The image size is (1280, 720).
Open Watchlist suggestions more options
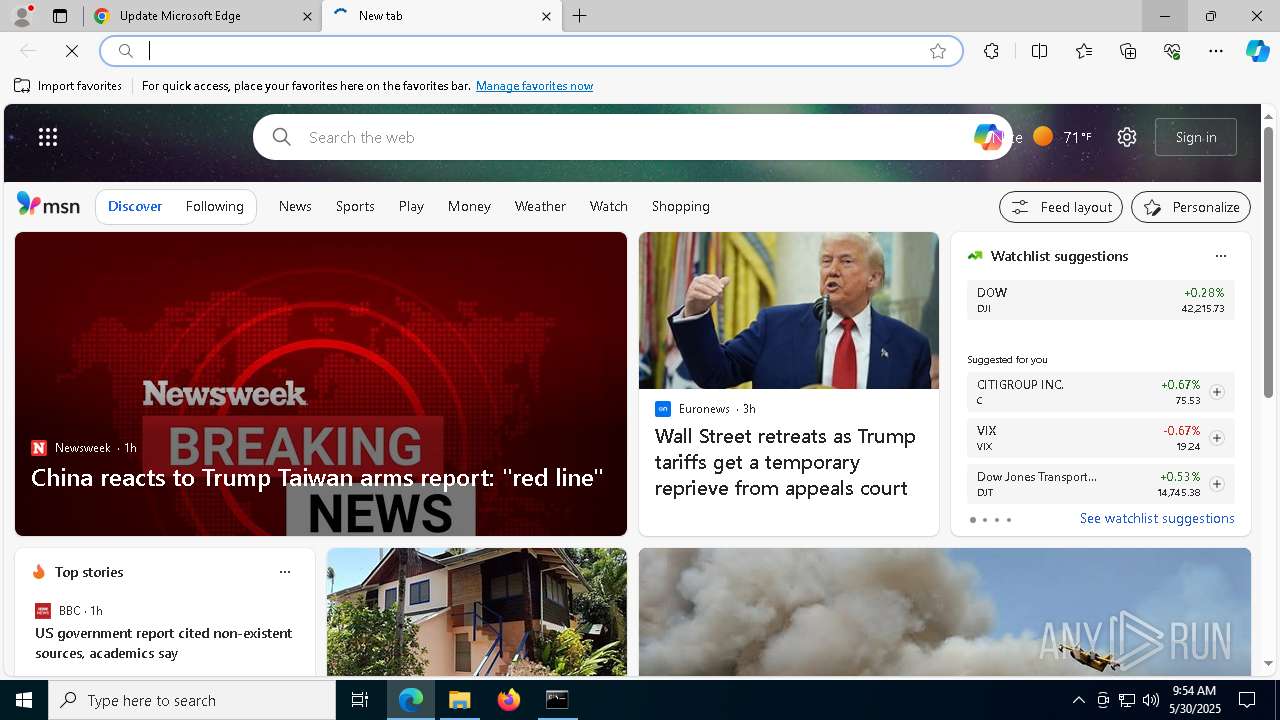[1221, 256]
